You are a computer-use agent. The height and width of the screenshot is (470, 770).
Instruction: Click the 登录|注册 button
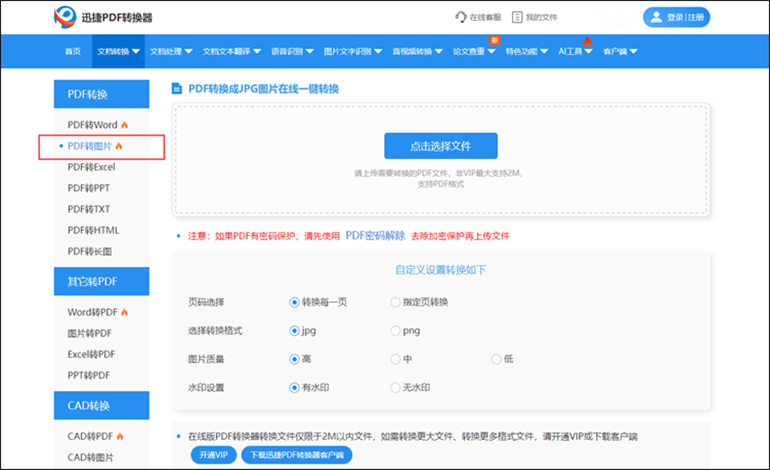pos(676,17)
